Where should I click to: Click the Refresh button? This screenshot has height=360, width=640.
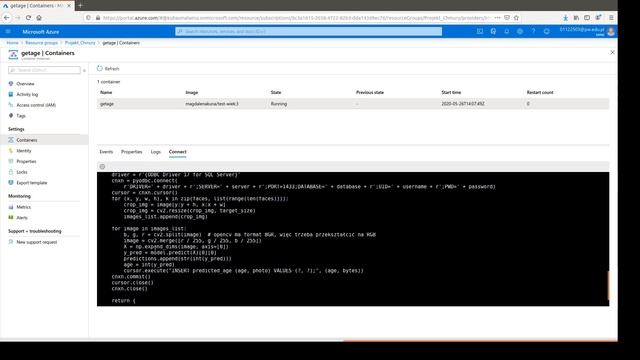click(108, 69)
